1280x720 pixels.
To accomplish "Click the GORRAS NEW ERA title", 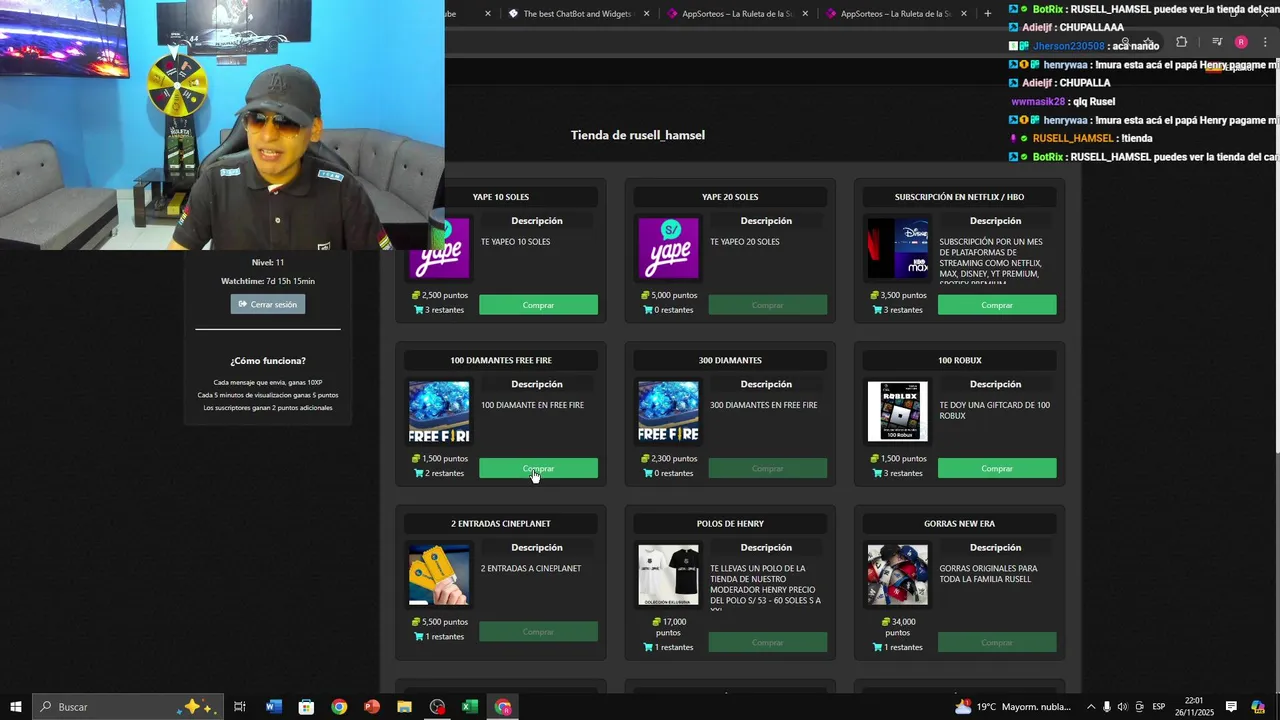I will (959, 524).
